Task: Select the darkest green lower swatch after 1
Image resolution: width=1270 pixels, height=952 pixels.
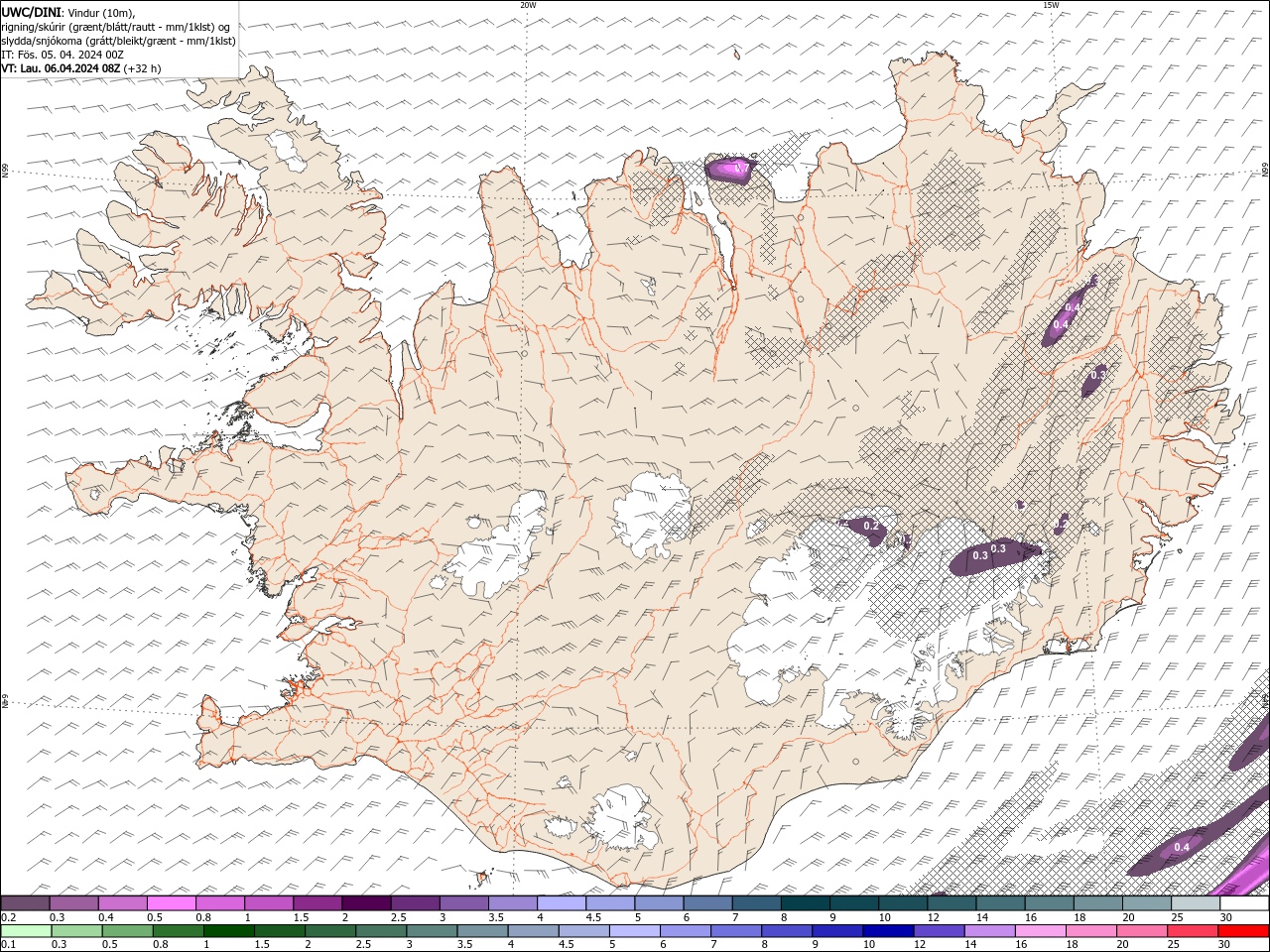Action: (229, 931)
